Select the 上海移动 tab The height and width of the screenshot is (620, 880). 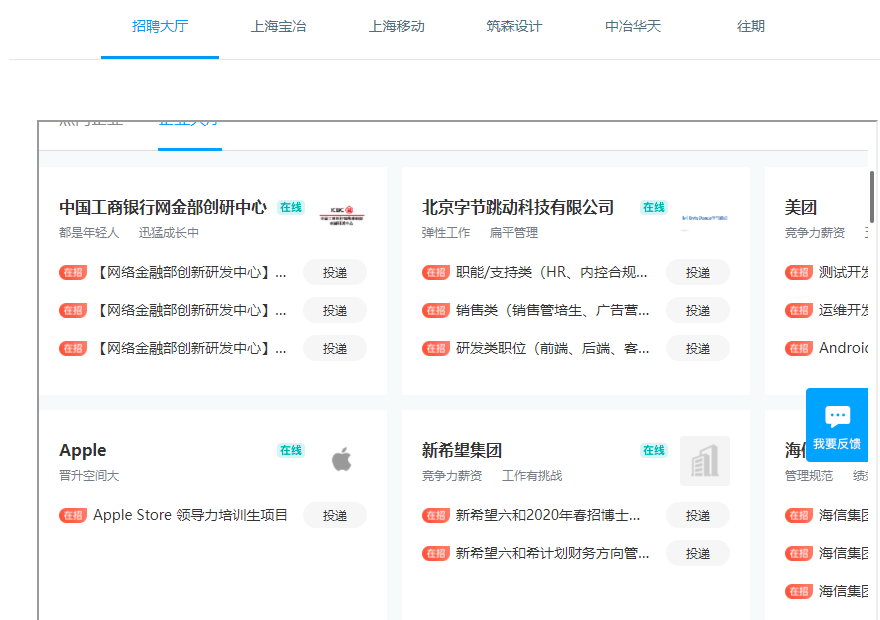[x=397, y=26]
